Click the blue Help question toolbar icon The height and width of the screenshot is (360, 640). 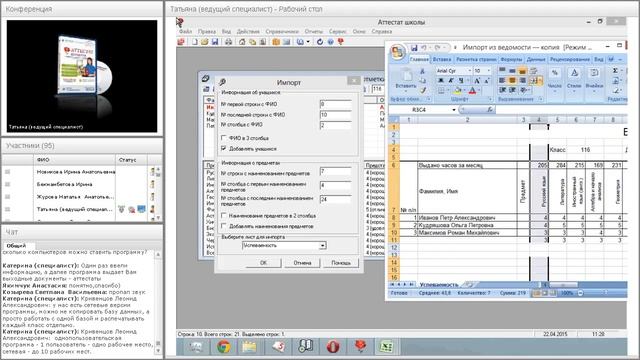pos(330,42)
